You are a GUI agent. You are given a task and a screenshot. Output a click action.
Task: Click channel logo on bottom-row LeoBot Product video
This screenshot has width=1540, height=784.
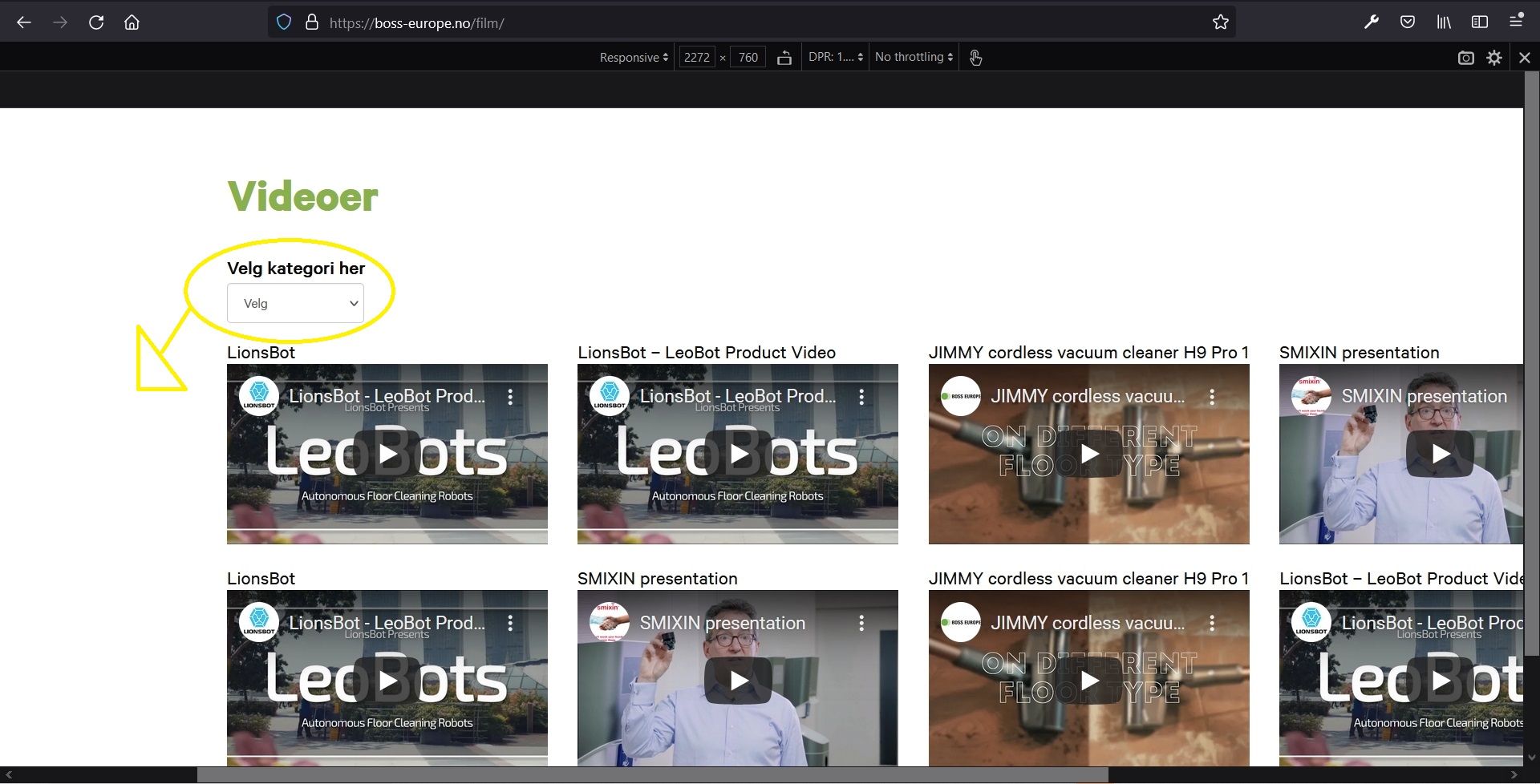click(1311, 623)
